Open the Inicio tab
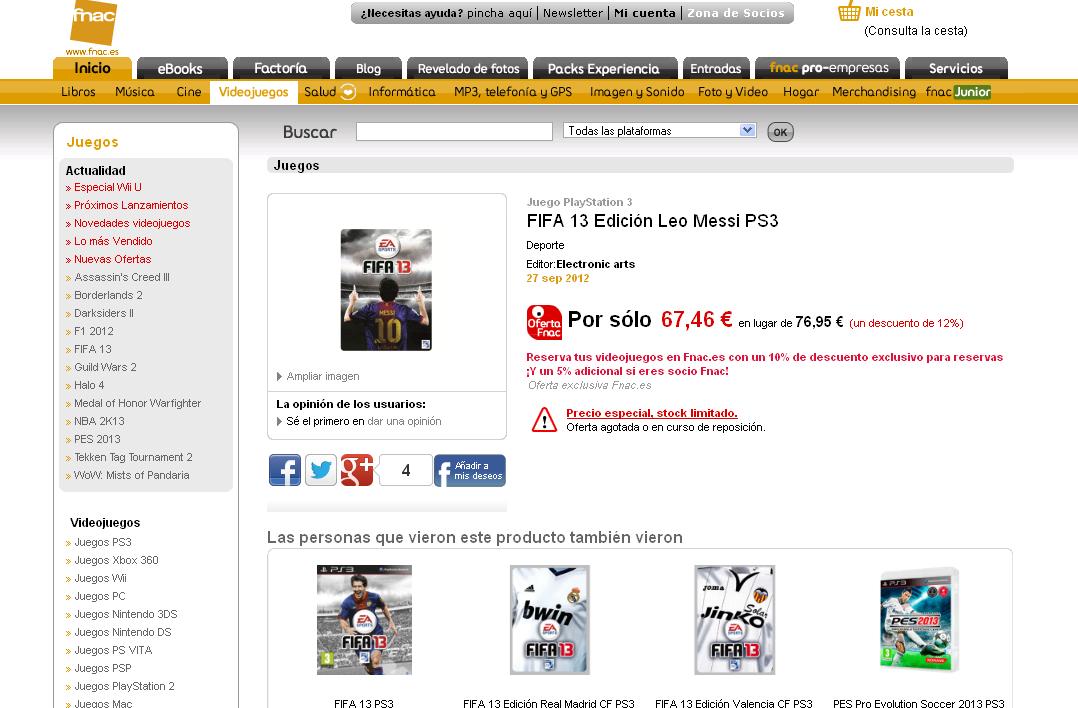 point(92,68)
